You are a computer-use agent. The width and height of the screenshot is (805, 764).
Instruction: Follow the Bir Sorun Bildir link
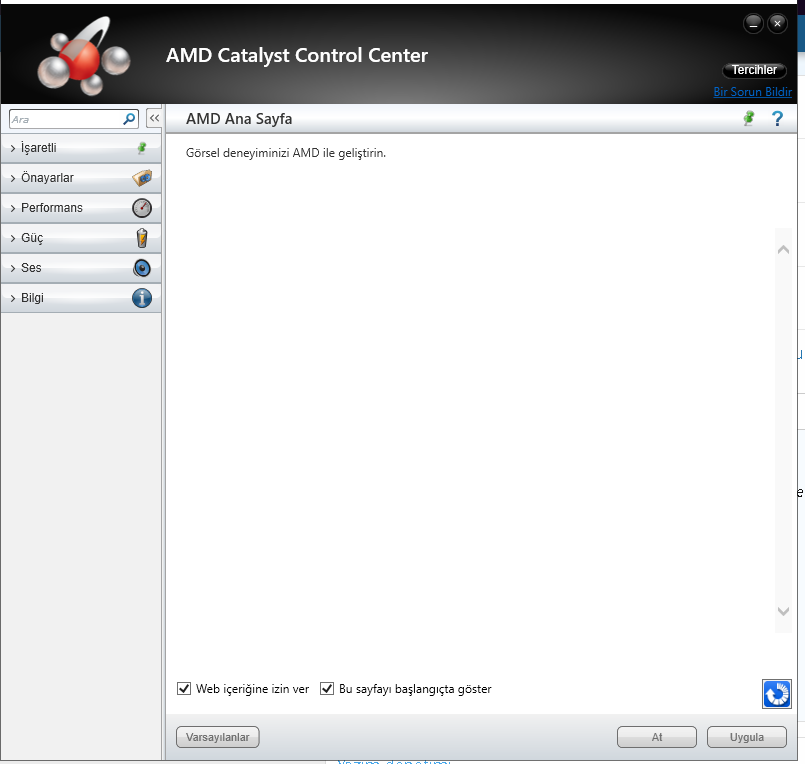tap(753, 92)
